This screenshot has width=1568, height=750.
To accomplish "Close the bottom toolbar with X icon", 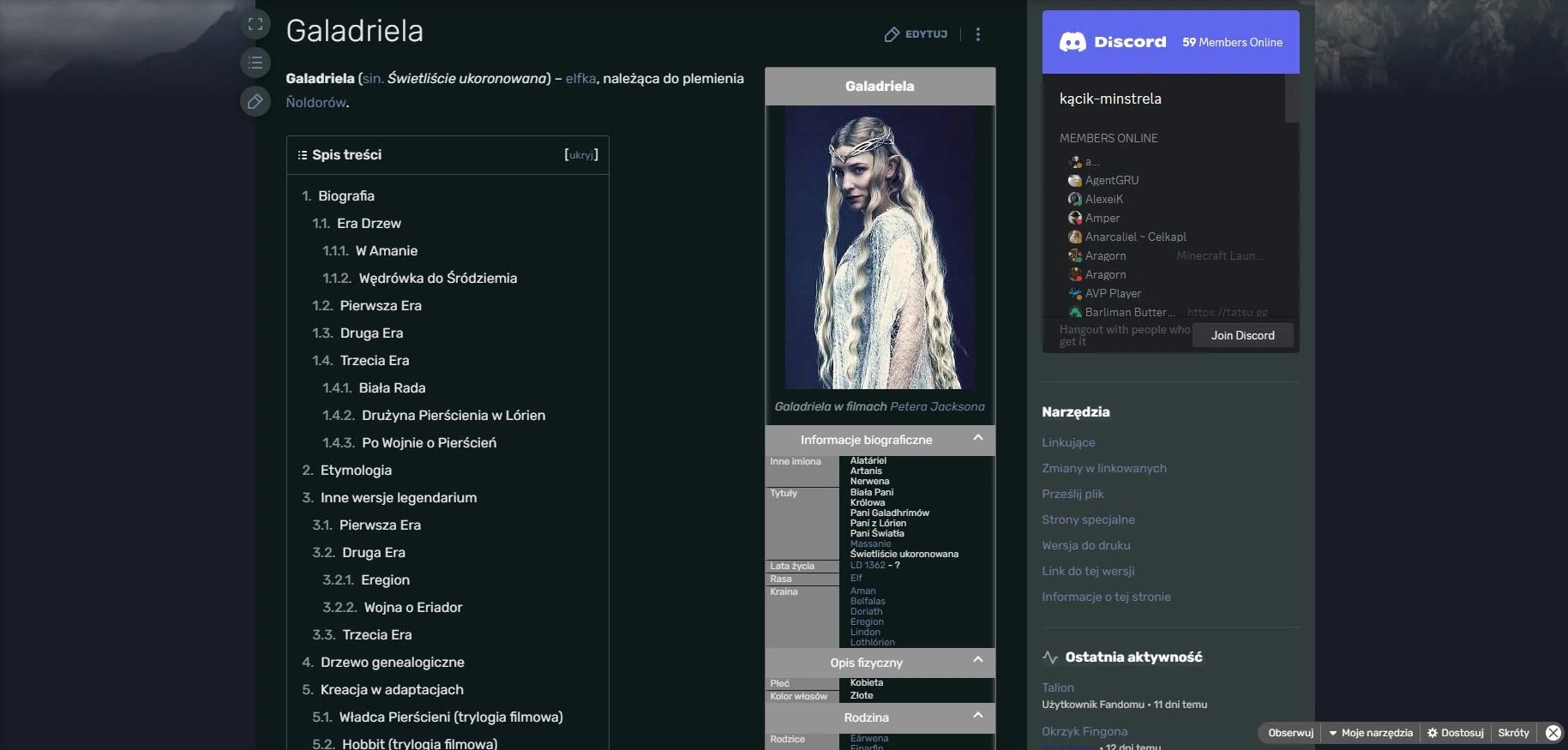I will 1553,733.
